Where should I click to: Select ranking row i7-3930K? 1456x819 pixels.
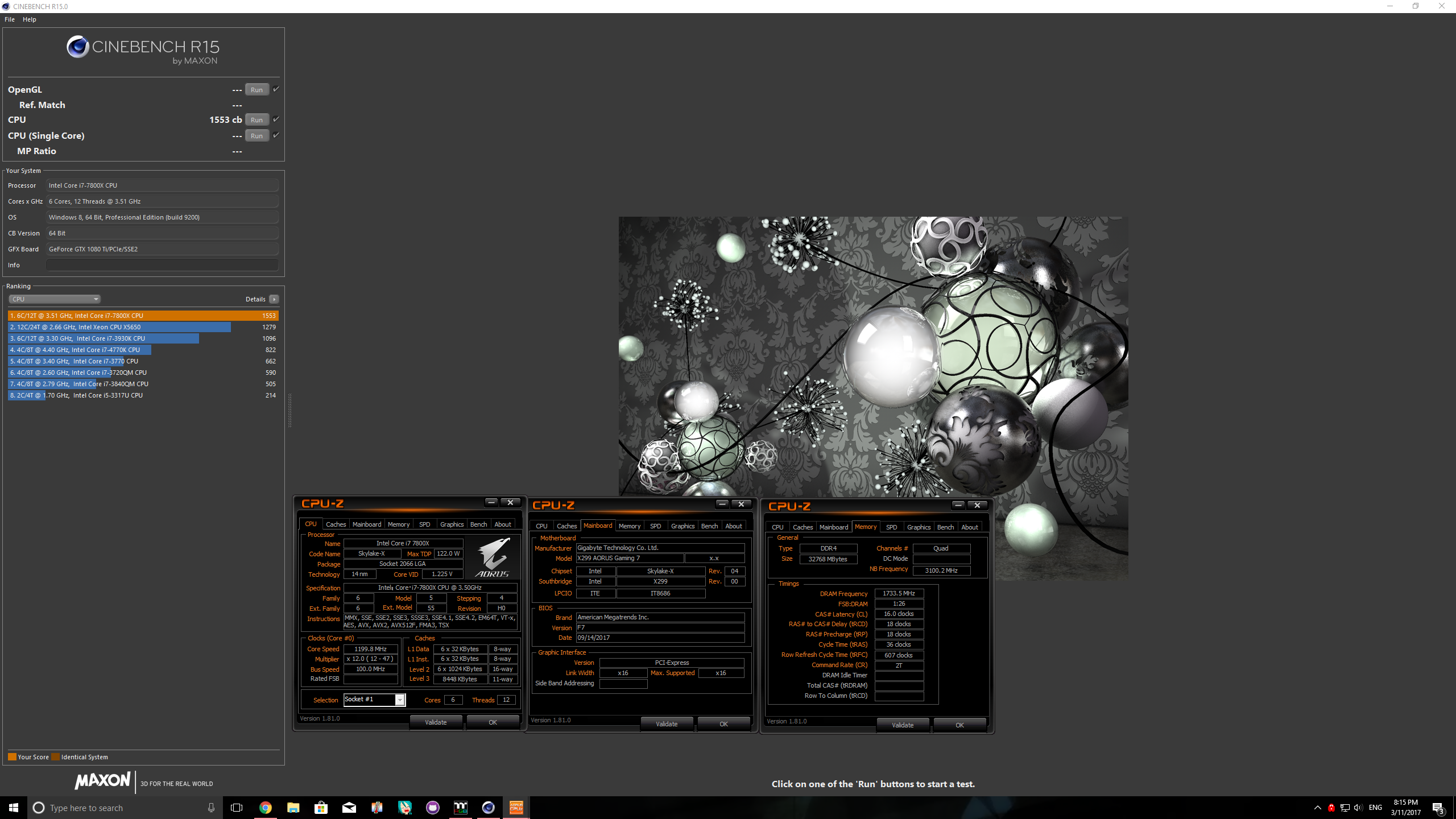pos(143,338)
